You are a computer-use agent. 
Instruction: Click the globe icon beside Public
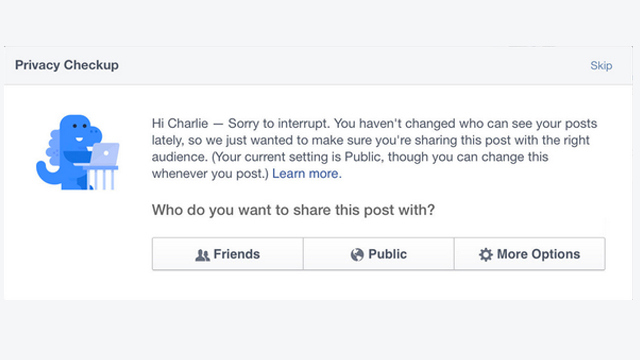(357, 255)
